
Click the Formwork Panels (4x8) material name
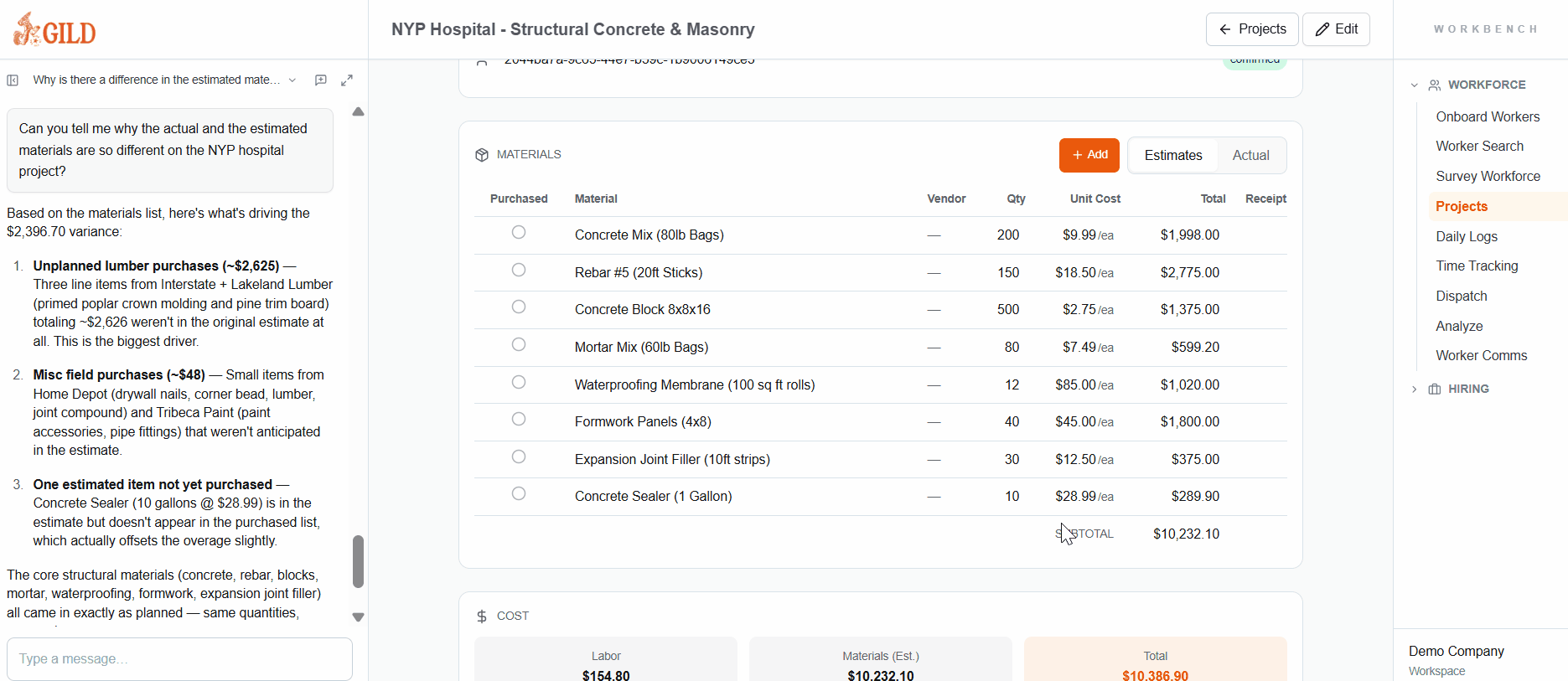point(643,422)
